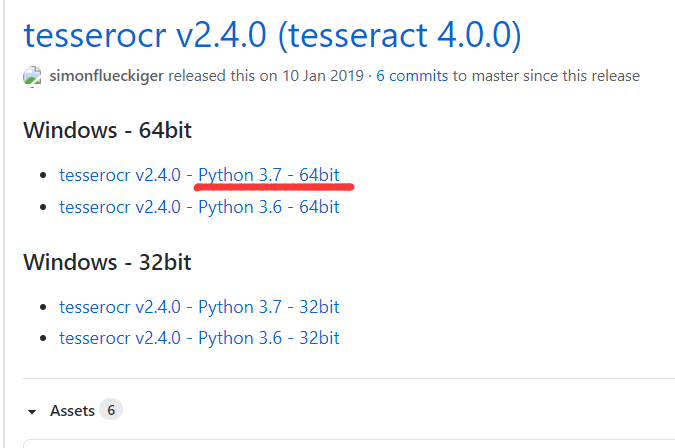Download tesserocr Python 3.7 32bit wheel
675x448 pixels.
pos(199,307)
